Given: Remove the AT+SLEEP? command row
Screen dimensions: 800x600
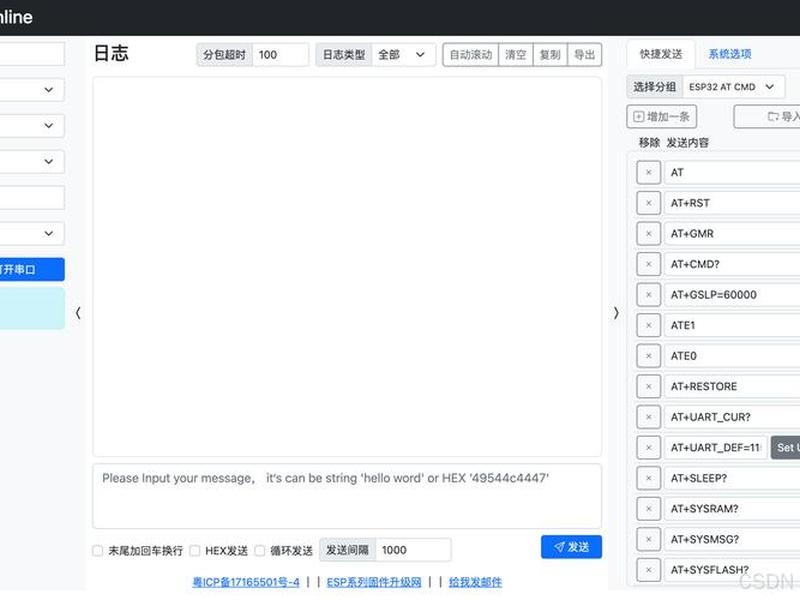Looking at the screenshot, I should [648, 478].
